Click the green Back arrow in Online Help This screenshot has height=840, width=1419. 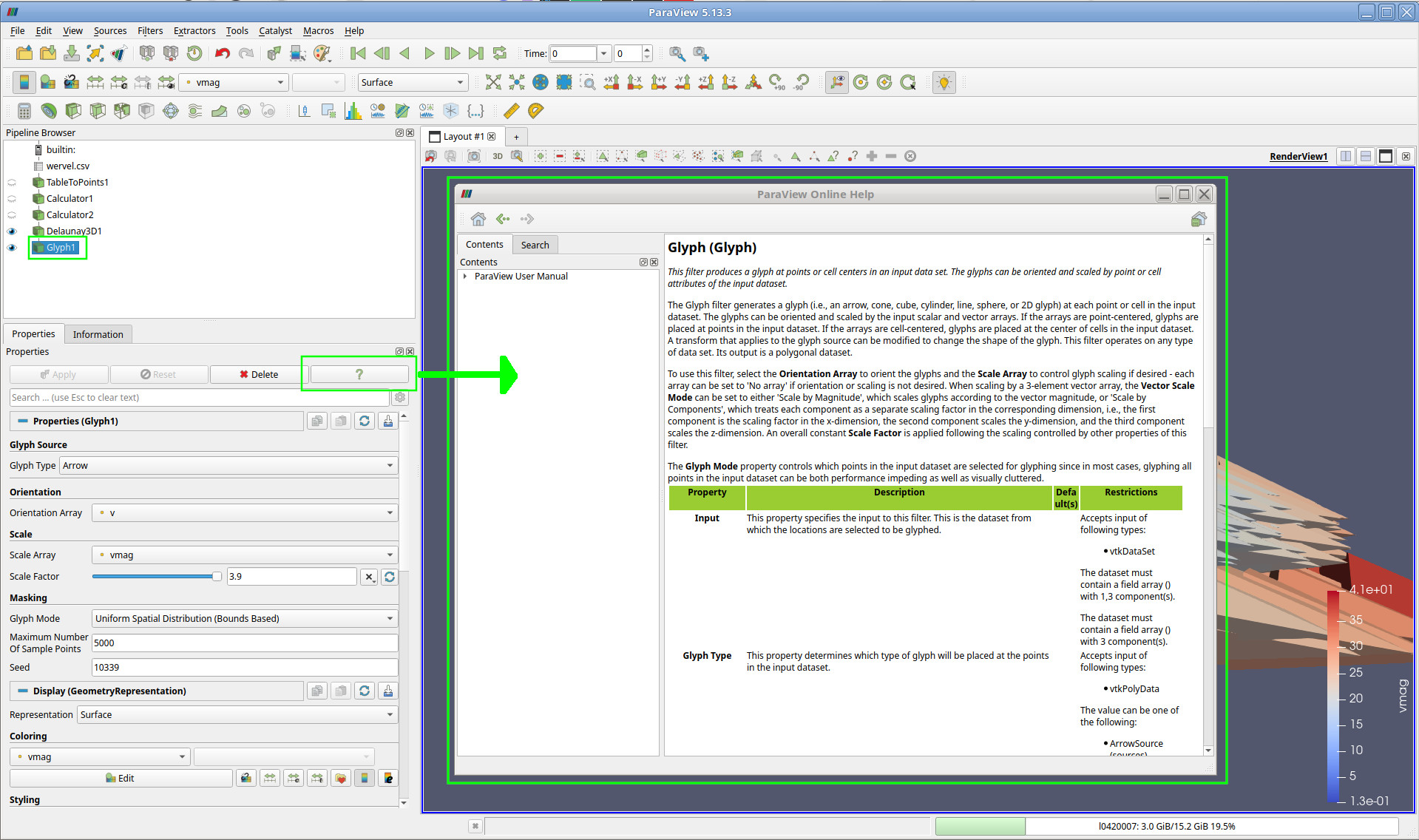[x=503, y=219]
